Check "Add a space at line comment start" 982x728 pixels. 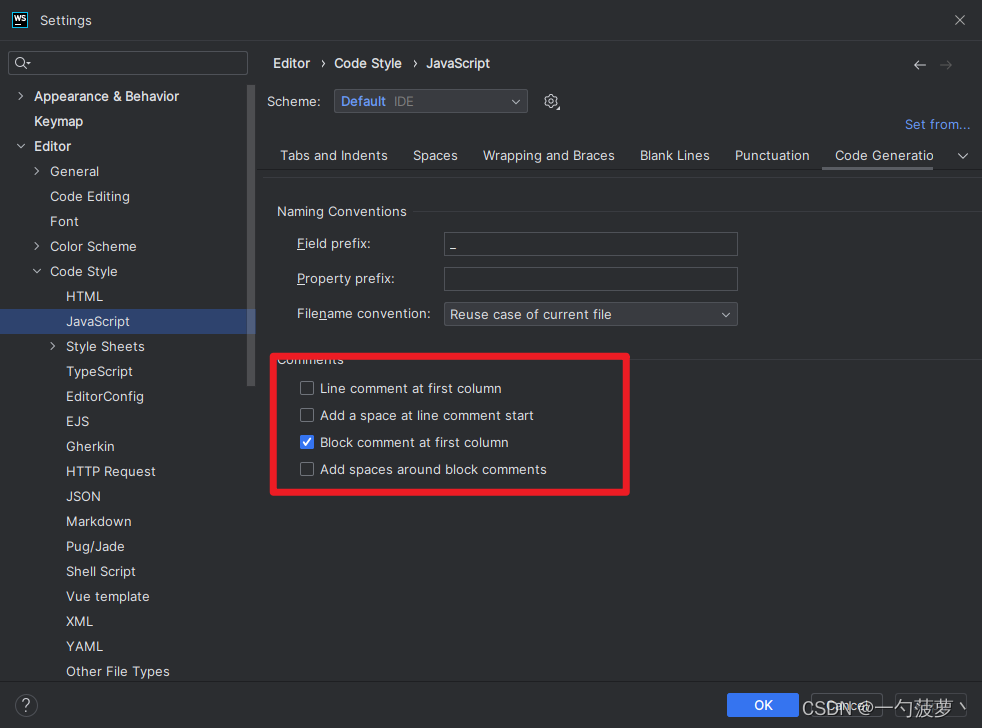307,415
